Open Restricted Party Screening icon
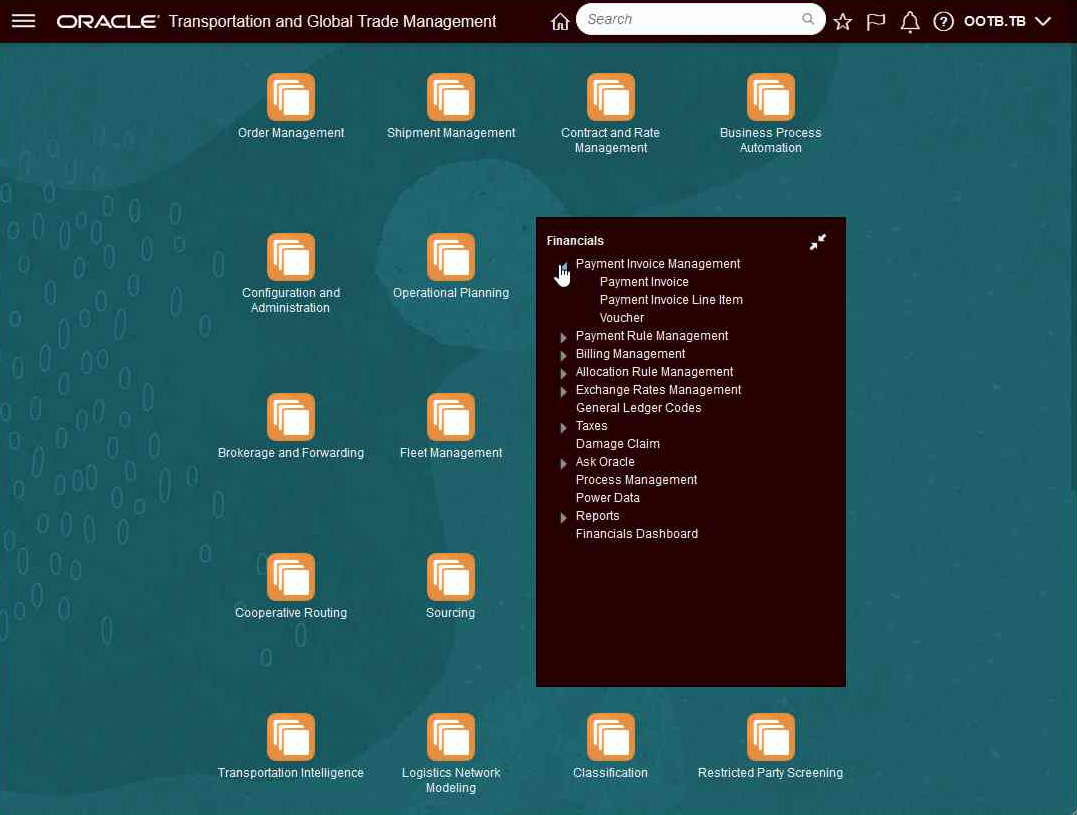The width and height of the screenshot is (1077, 815). [x=771, y=737]
